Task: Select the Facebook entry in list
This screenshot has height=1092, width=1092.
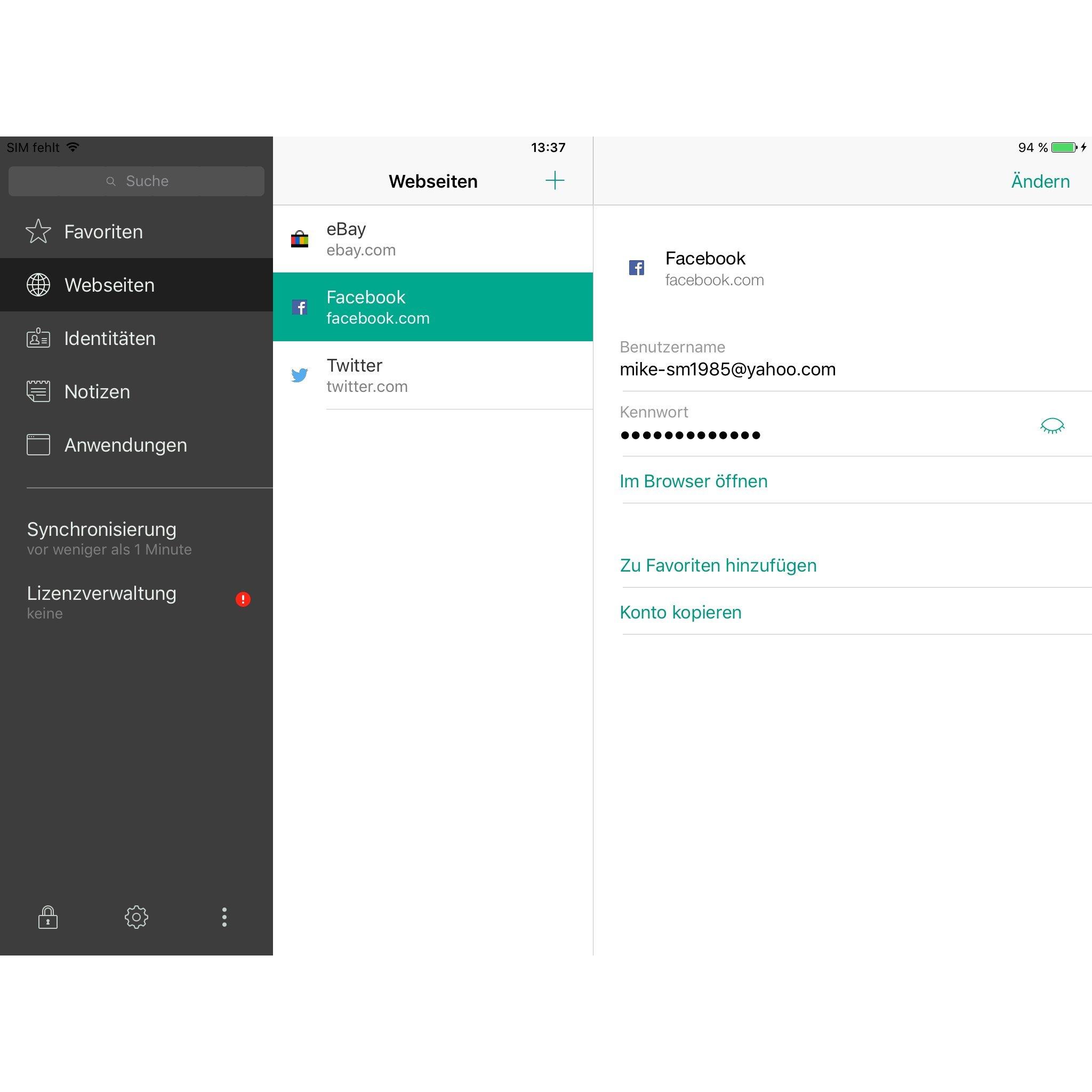Action: point(433,307)
